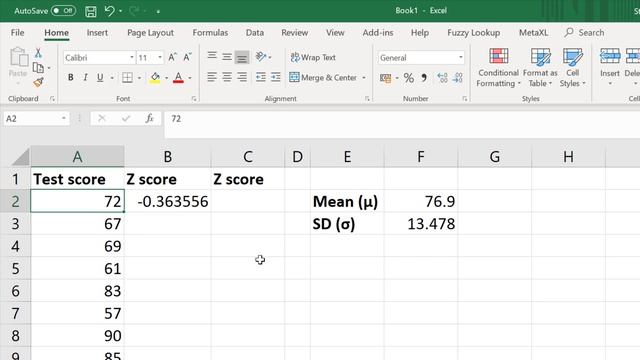The height and width of the screenshot is (360, 640).
Task: Click the Cut scissors icon
Action: click(38, 53)
